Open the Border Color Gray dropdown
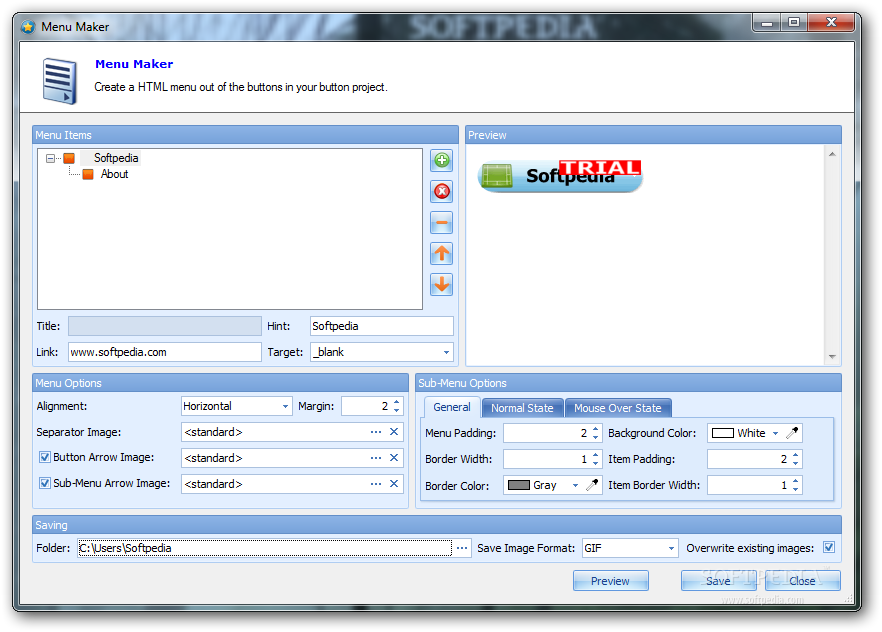The width and height of the screenshot is (882, 632). [575, 485]
